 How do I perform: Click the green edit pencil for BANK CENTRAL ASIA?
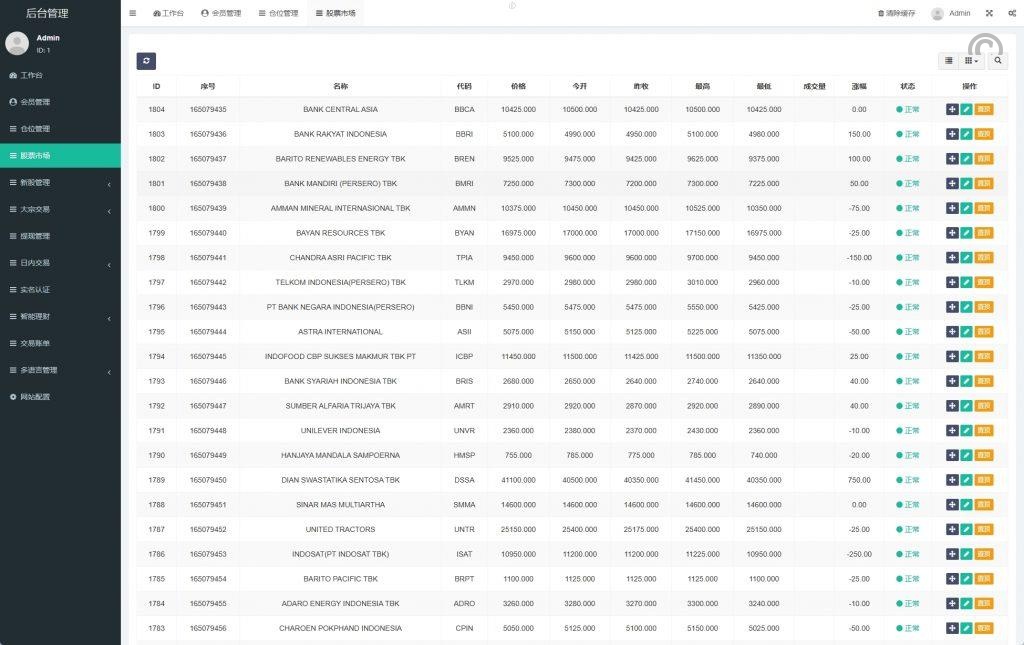[x=966, y=110]
